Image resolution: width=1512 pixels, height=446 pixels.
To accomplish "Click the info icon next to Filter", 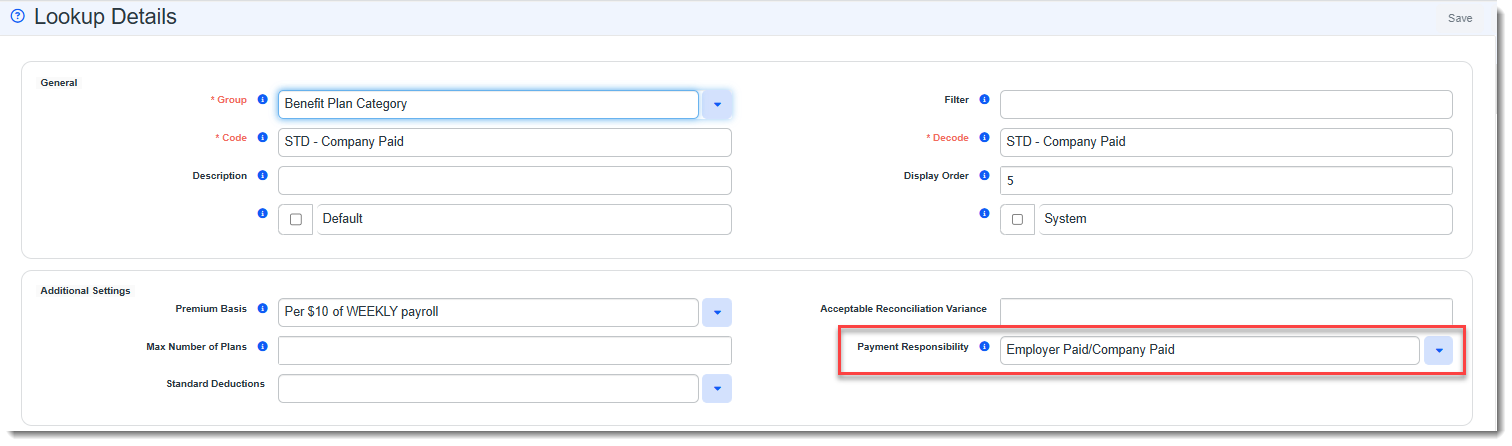I will pyautogui.click(x=984, y=100).
